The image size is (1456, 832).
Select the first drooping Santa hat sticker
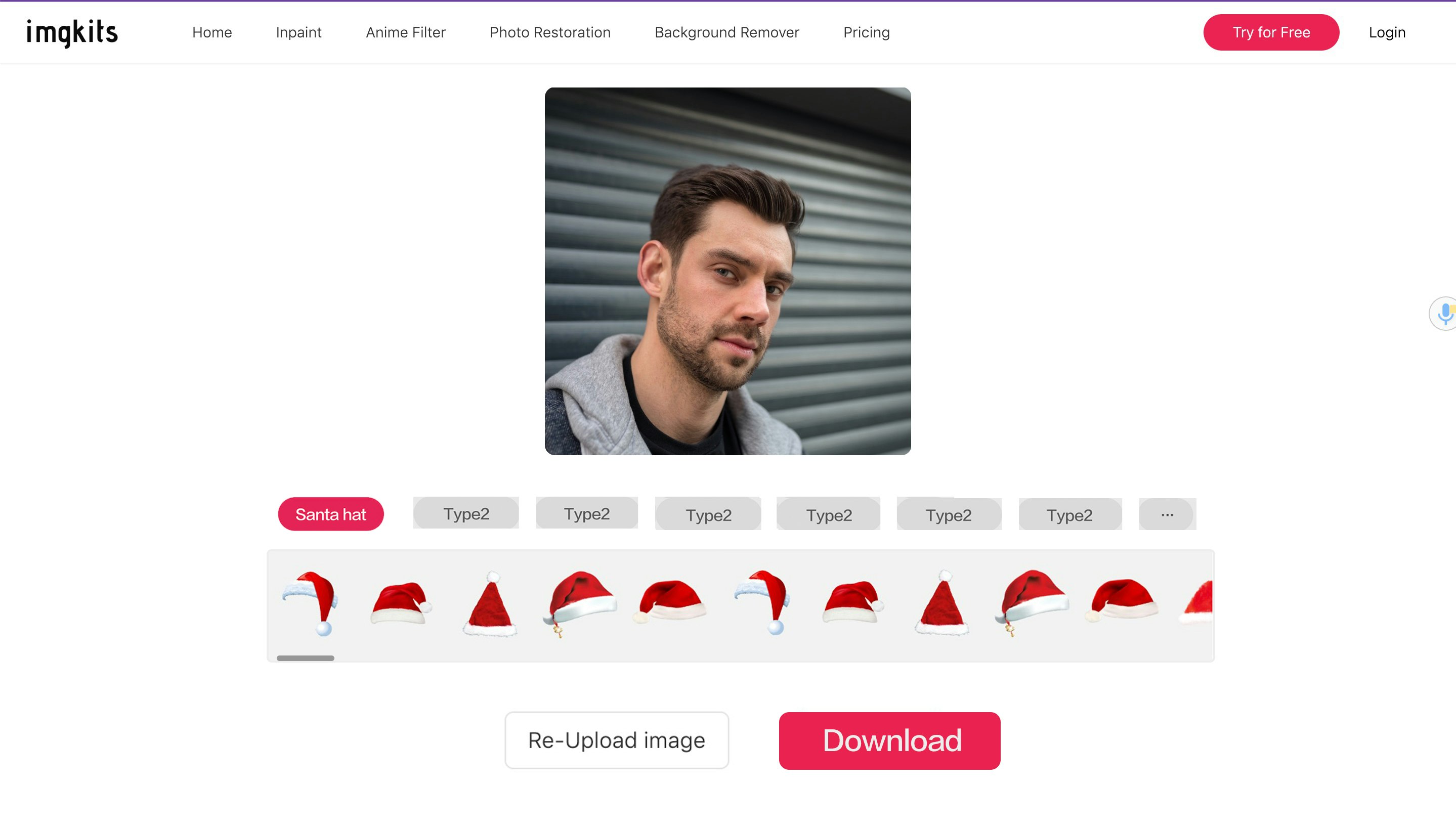pyautogui.click(x=310, y=602)
